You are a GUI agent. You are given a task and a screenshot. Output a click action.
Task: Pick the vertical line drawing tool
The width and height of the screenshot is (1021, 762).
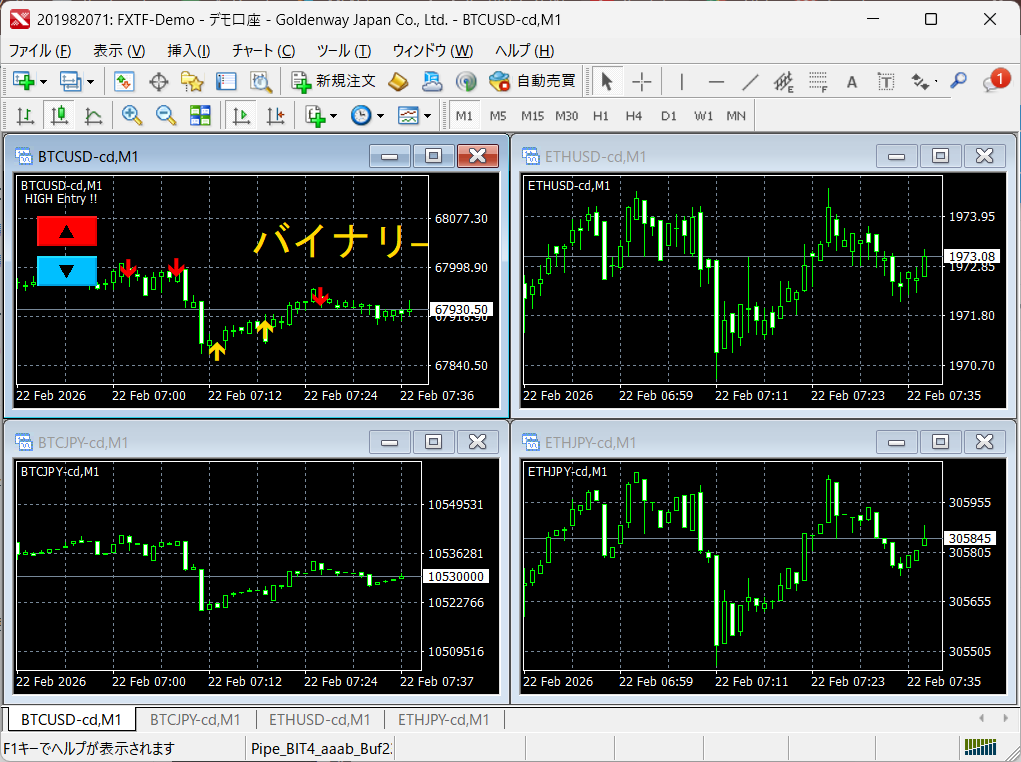tap(681, 81)
